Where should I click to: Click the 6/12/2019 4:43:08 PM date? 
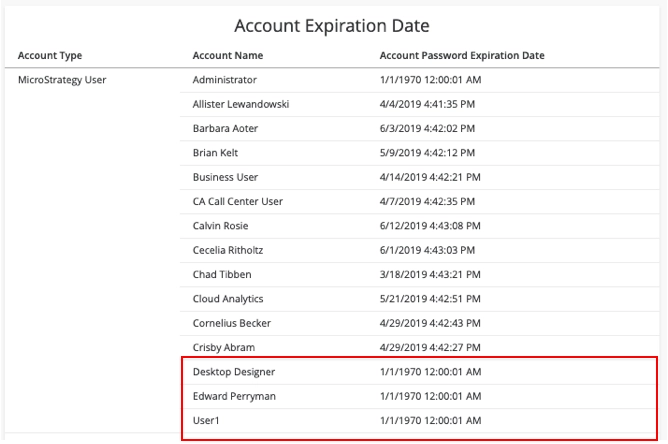click(430, 225)
